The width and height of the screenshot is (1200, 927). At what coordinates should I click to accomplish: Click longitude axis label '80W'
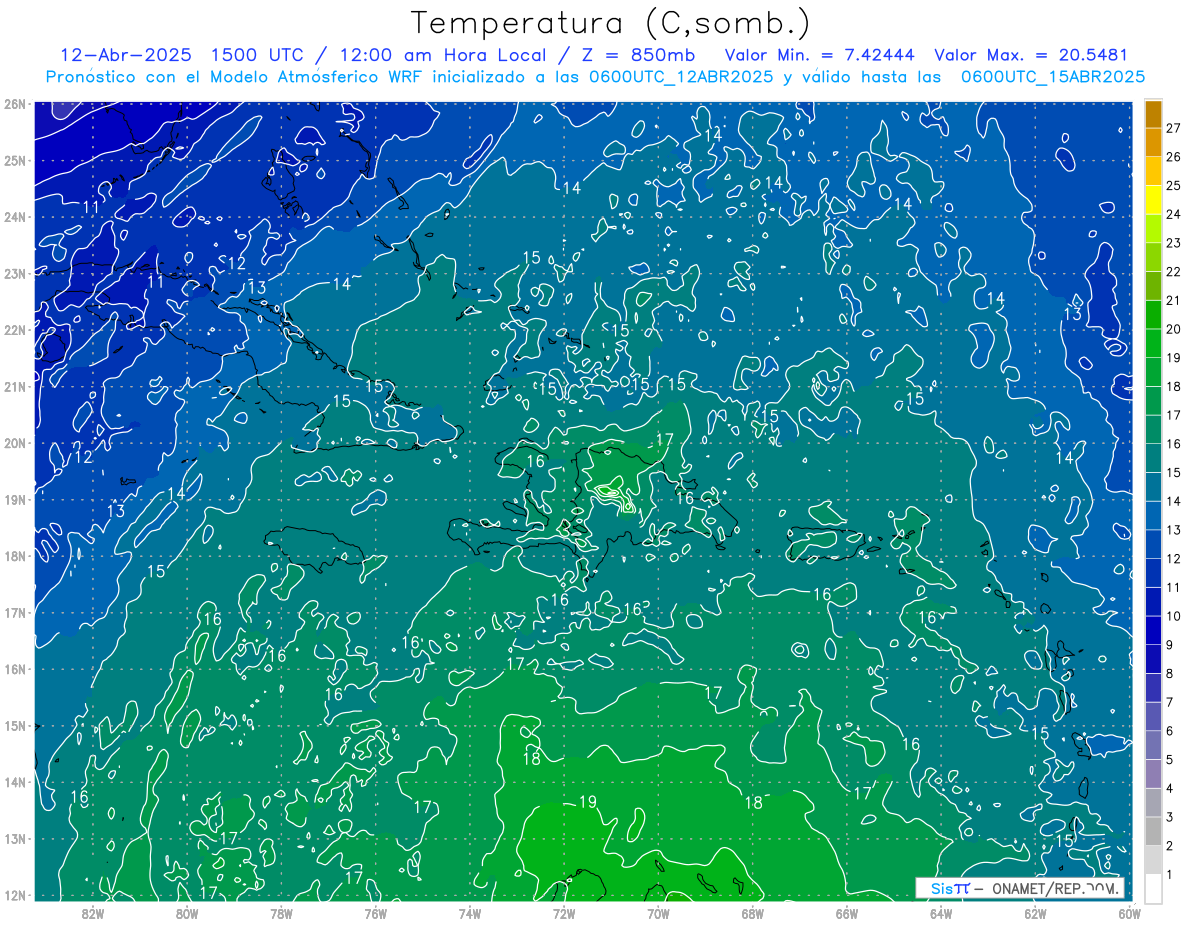(x=187, y=912)
